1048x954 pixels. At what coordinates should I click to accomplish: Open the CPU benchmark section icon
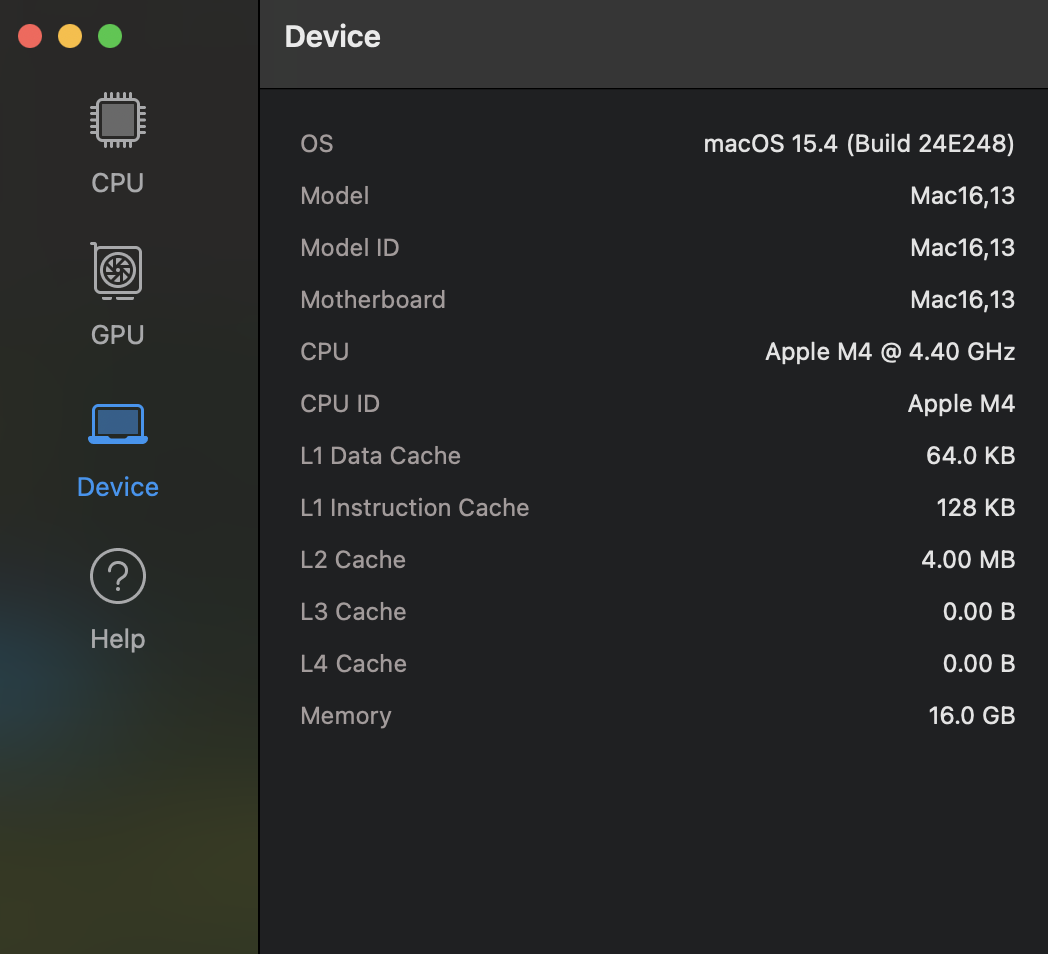coord(117,120)
